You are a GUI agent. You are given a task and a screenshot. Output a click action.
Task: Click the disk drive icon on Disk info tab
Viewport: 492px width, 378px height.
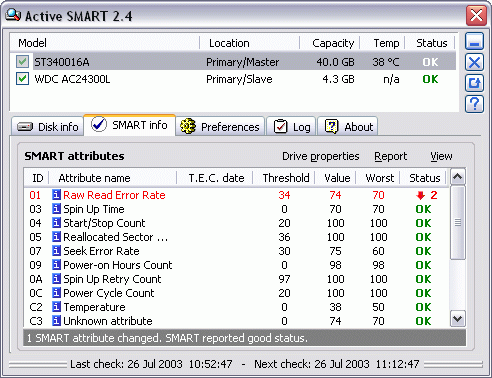(25, 127)
